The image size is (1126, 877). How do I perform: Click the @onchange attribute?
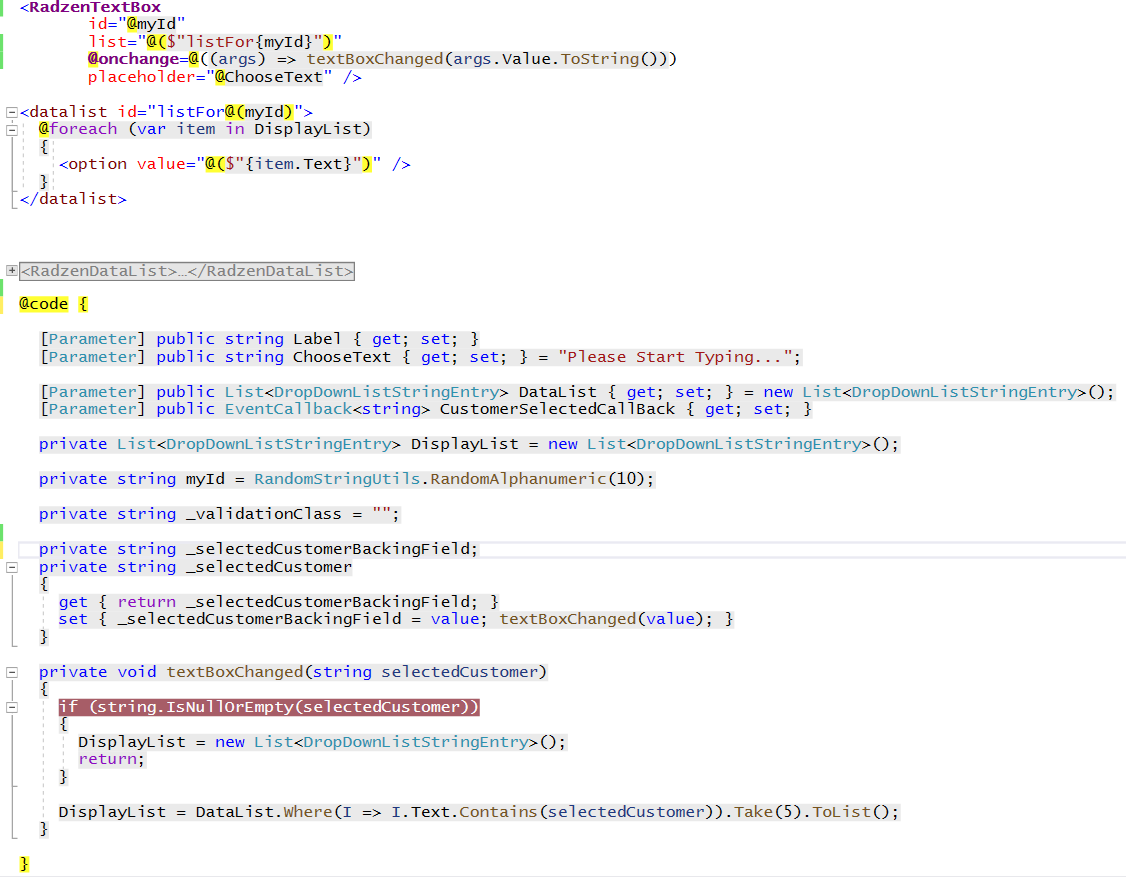tap(133, 59)
